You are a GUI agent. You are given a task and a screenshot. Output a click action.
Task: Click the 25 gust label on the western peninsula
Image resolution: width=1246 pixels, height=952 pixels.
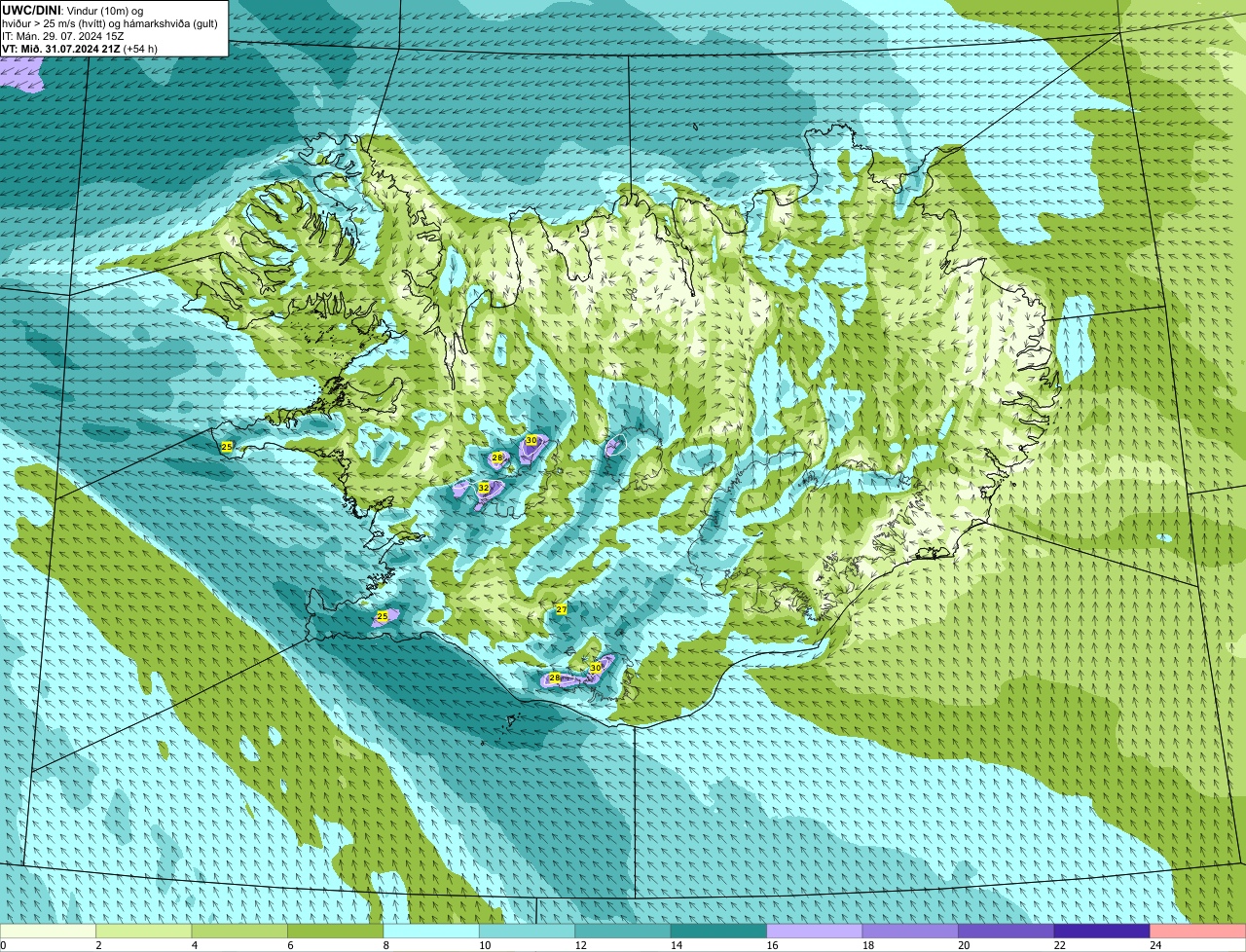(227, 446)
